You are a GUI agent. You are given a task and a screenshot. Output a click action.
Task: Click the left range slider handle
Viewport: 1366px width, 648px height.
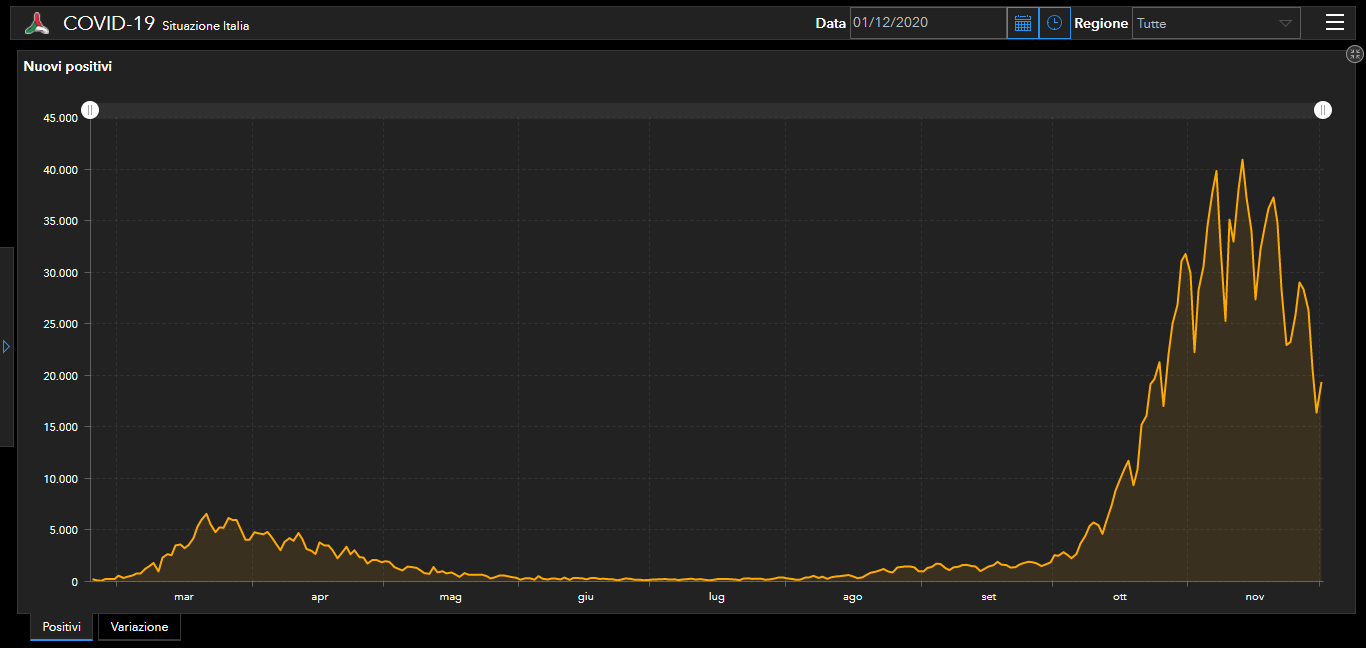[x=90, y=110]
